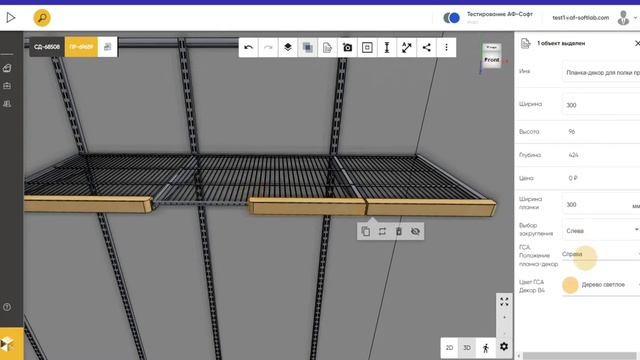Viewport: 640px width, 360px height.
Task: Click the Глубина value 424
Action: (x=573, y=155)
